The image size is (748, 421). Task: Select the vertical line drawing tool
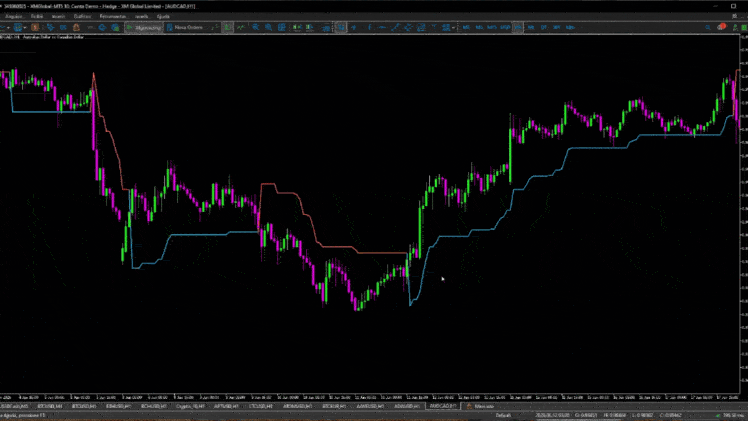(369, 27)
